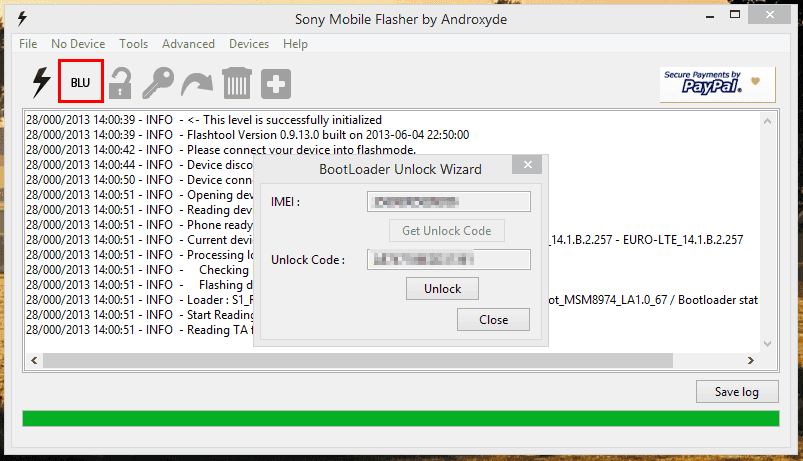Click the lightning app icon in title bar

[x=22, y=19]
